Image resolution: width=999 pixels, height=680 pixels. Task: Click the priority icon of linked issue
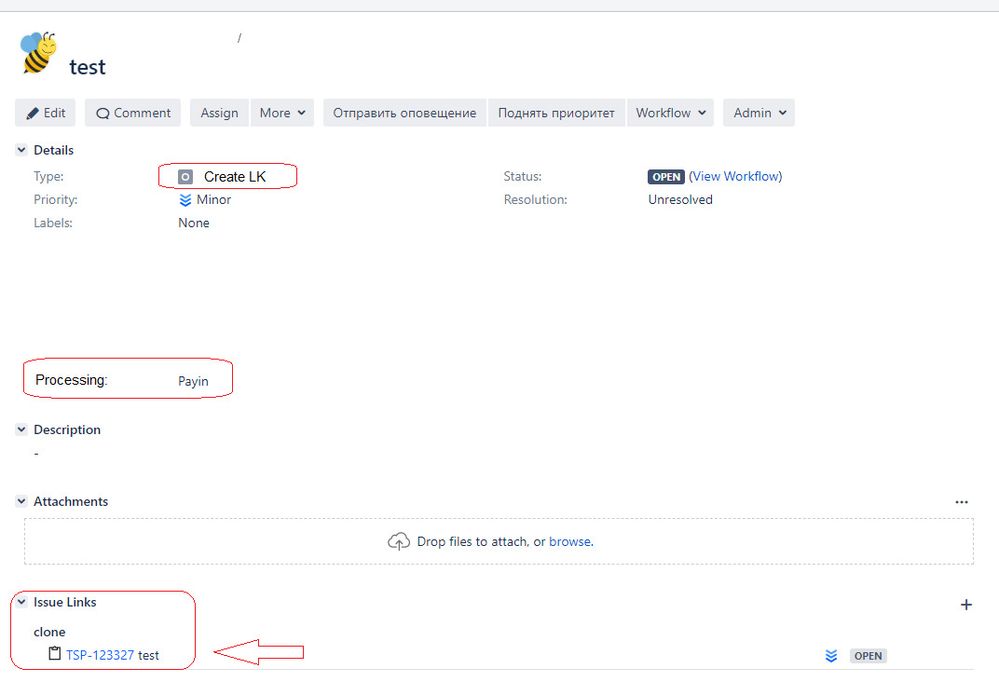point(831,656)
